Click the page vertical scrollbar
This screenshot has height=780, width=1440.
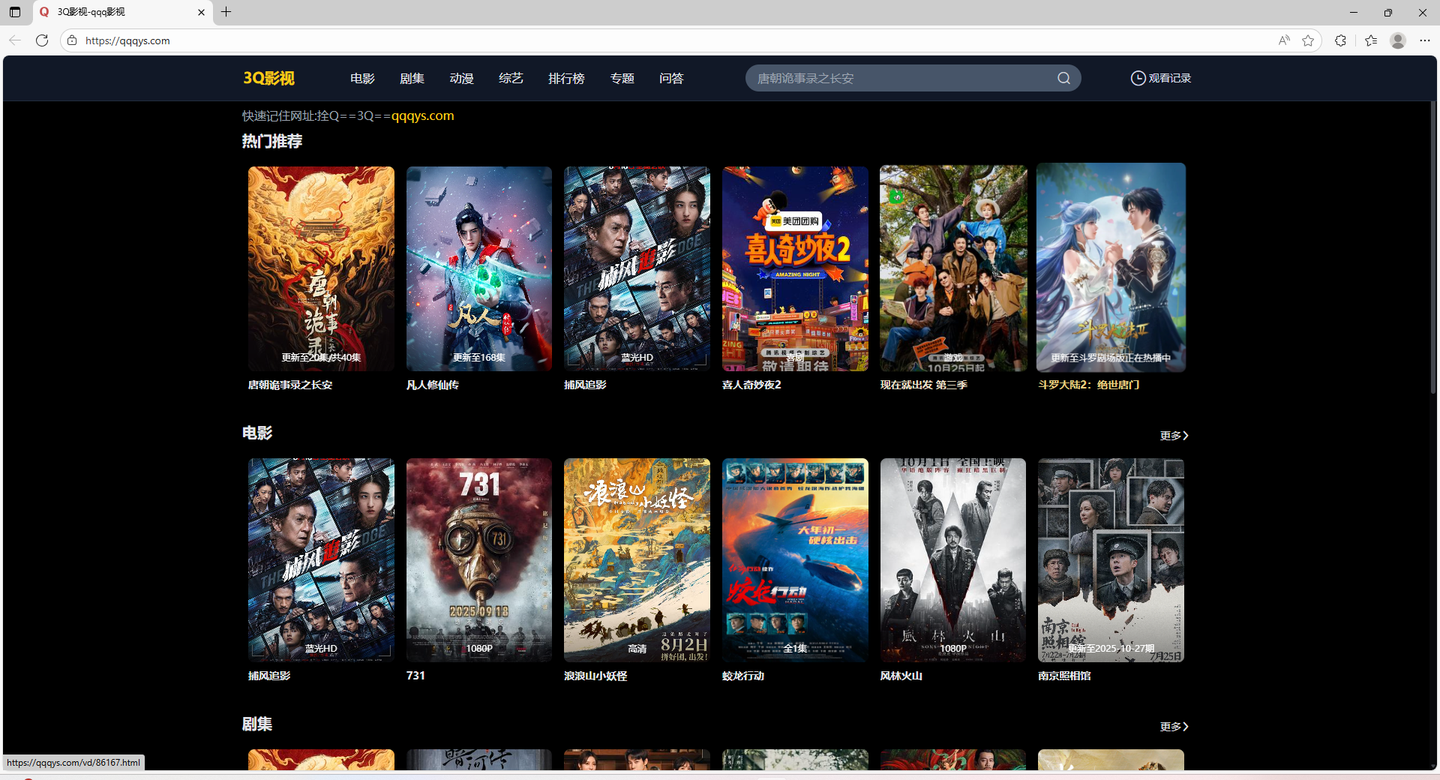pos(1434,245)
